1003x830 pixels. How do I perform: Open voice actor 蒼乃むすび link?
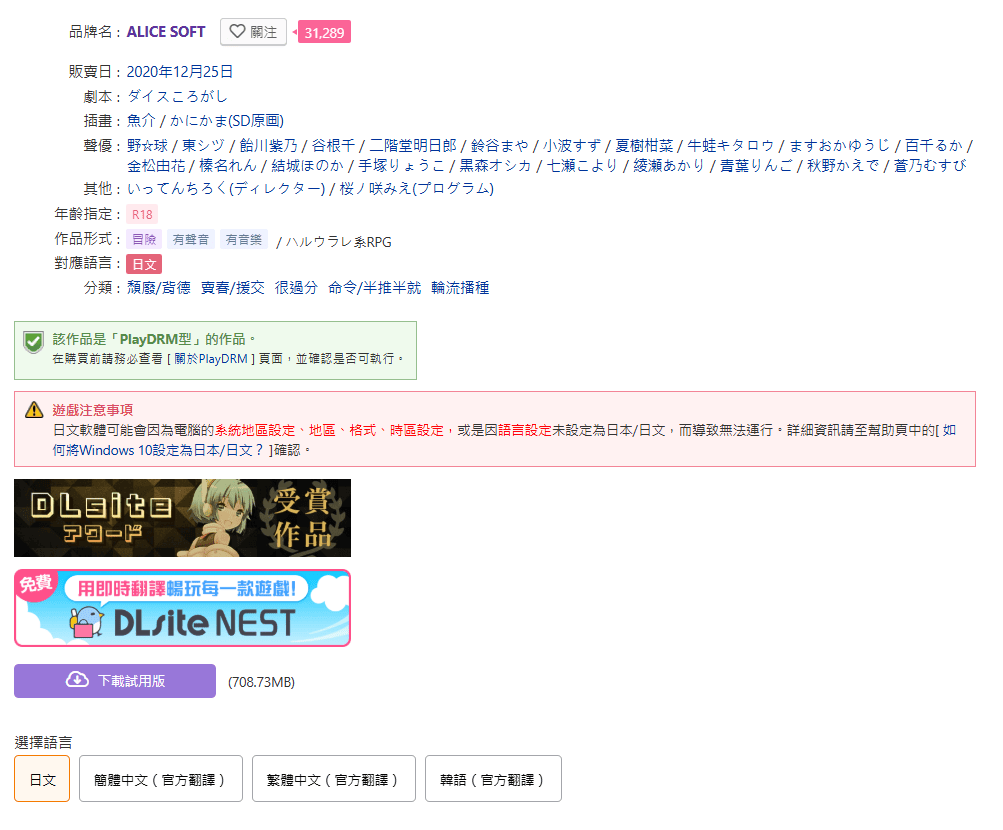930,166
